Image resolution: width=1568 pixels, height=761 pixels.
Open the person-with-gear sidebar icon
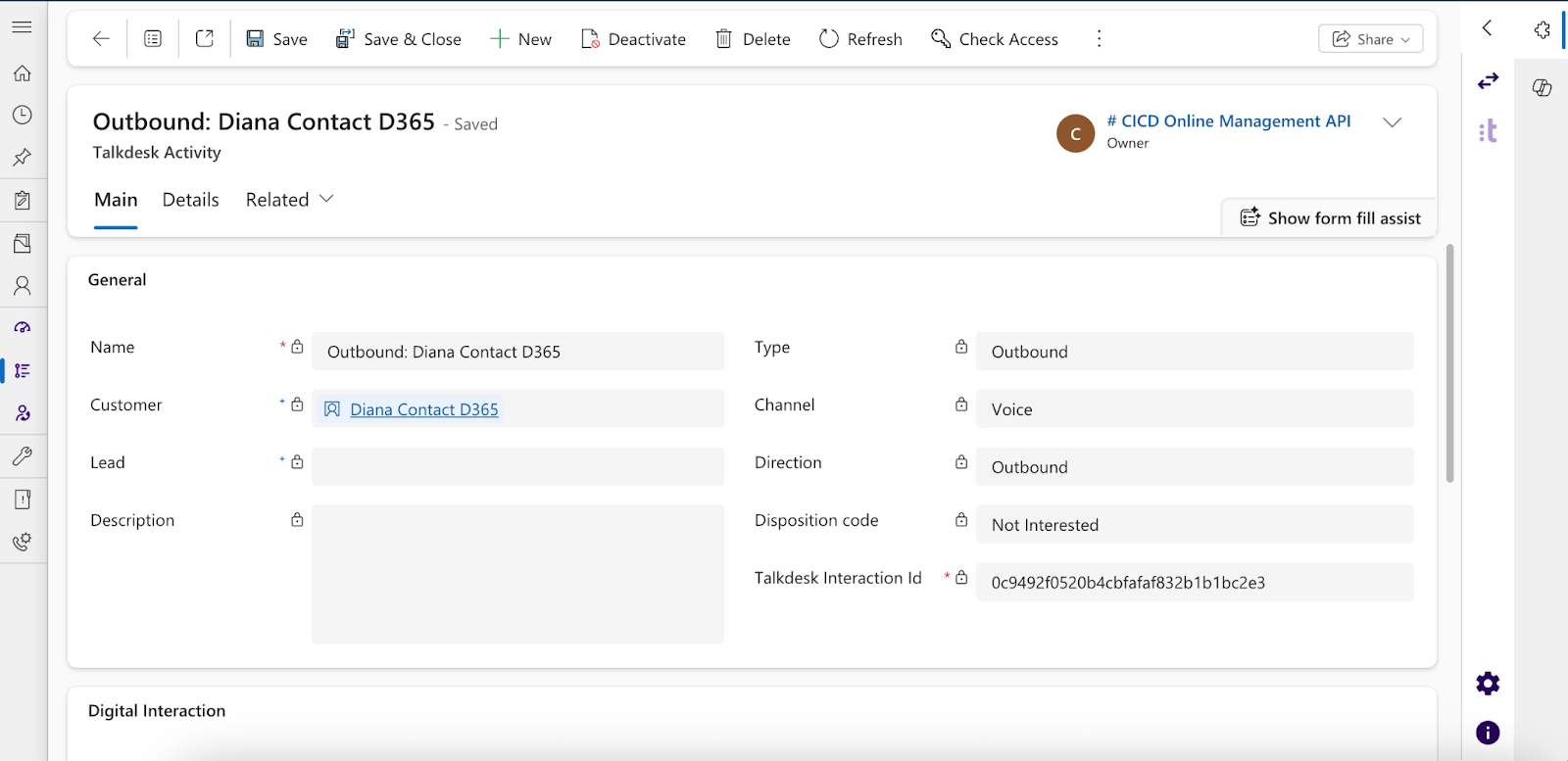tap(22, 414)
